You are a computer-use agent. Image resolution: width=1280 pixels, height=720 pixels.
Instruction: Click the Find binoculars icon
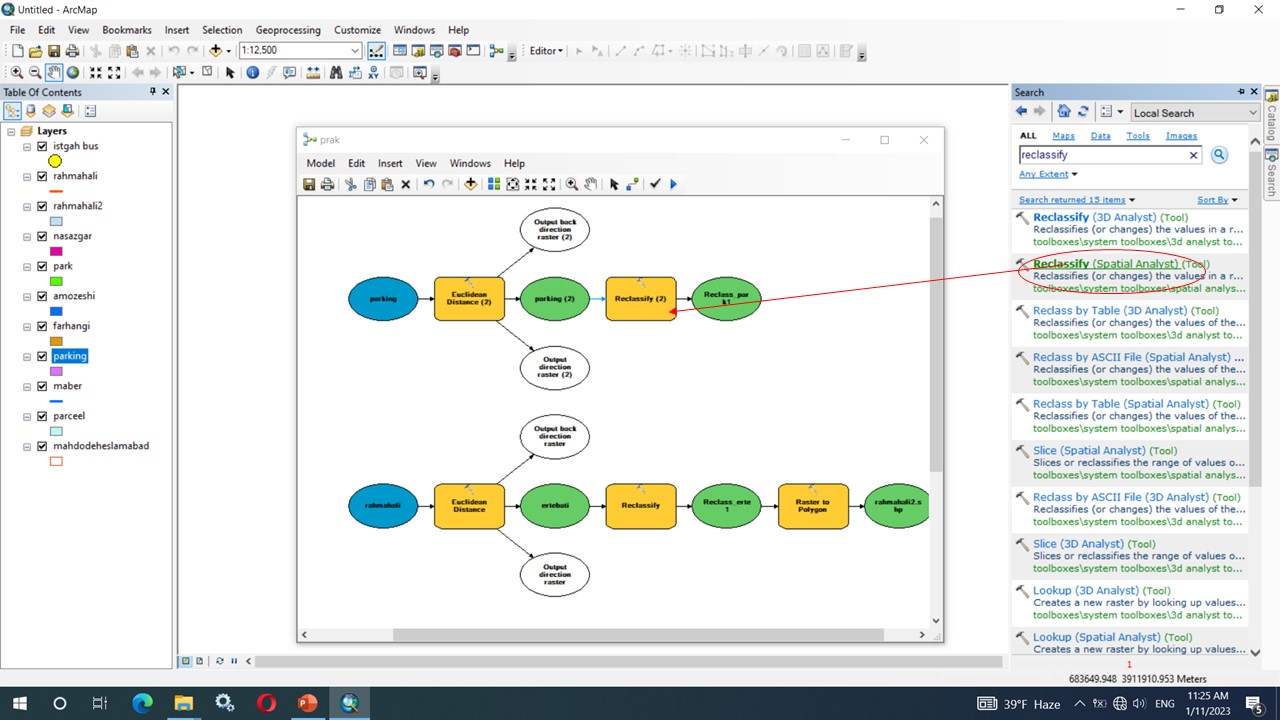(x=336, y=72)
